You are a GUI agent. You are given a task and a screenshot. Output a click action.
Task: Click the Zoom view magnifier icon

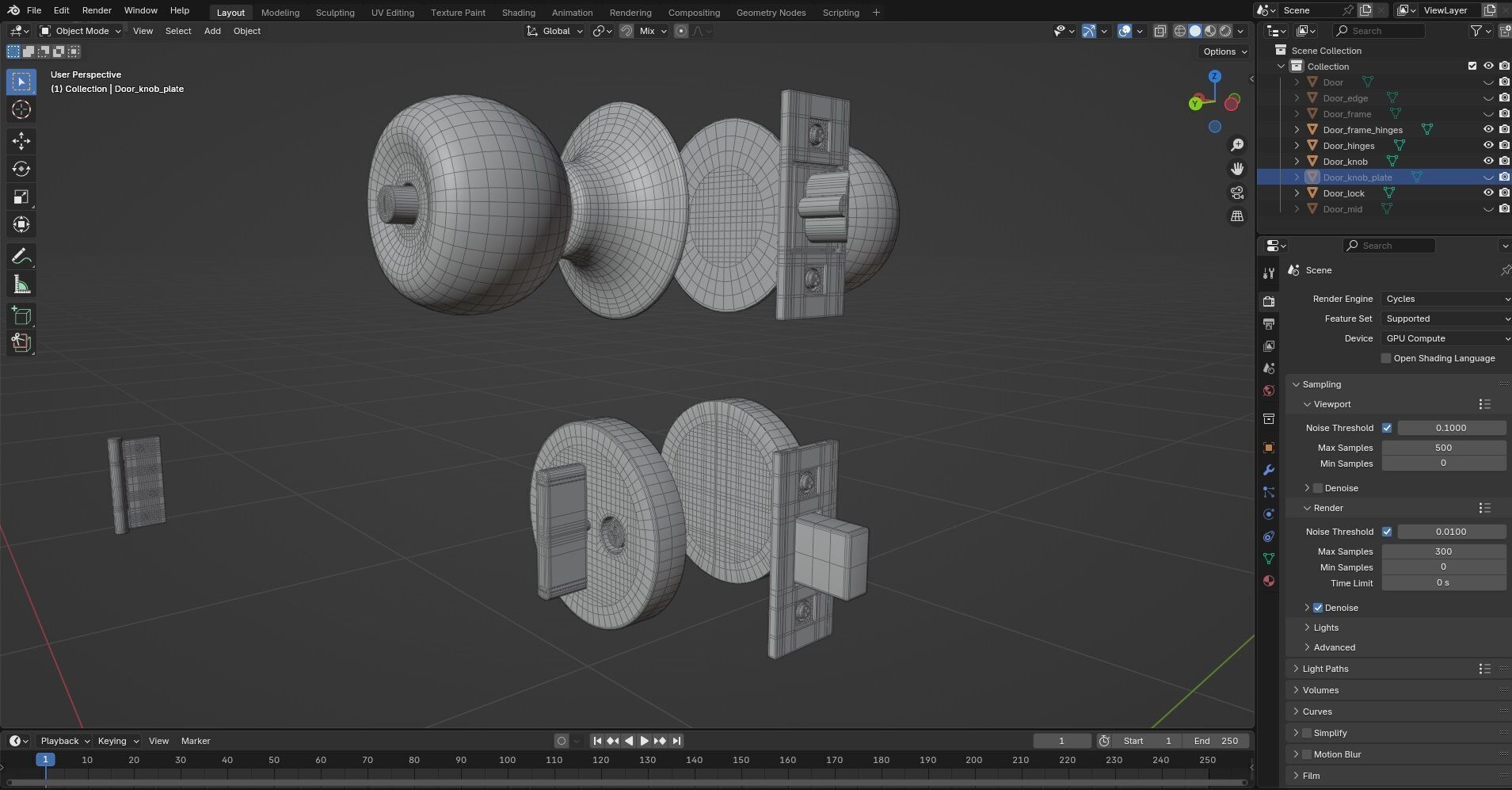click(1237, 145)
